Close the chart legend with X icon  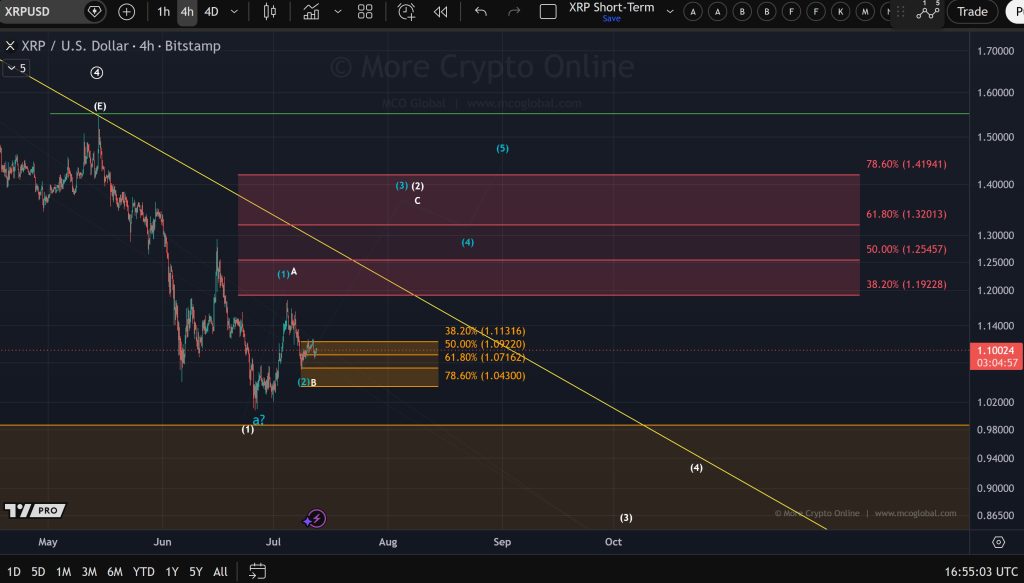tap(10, 46)
